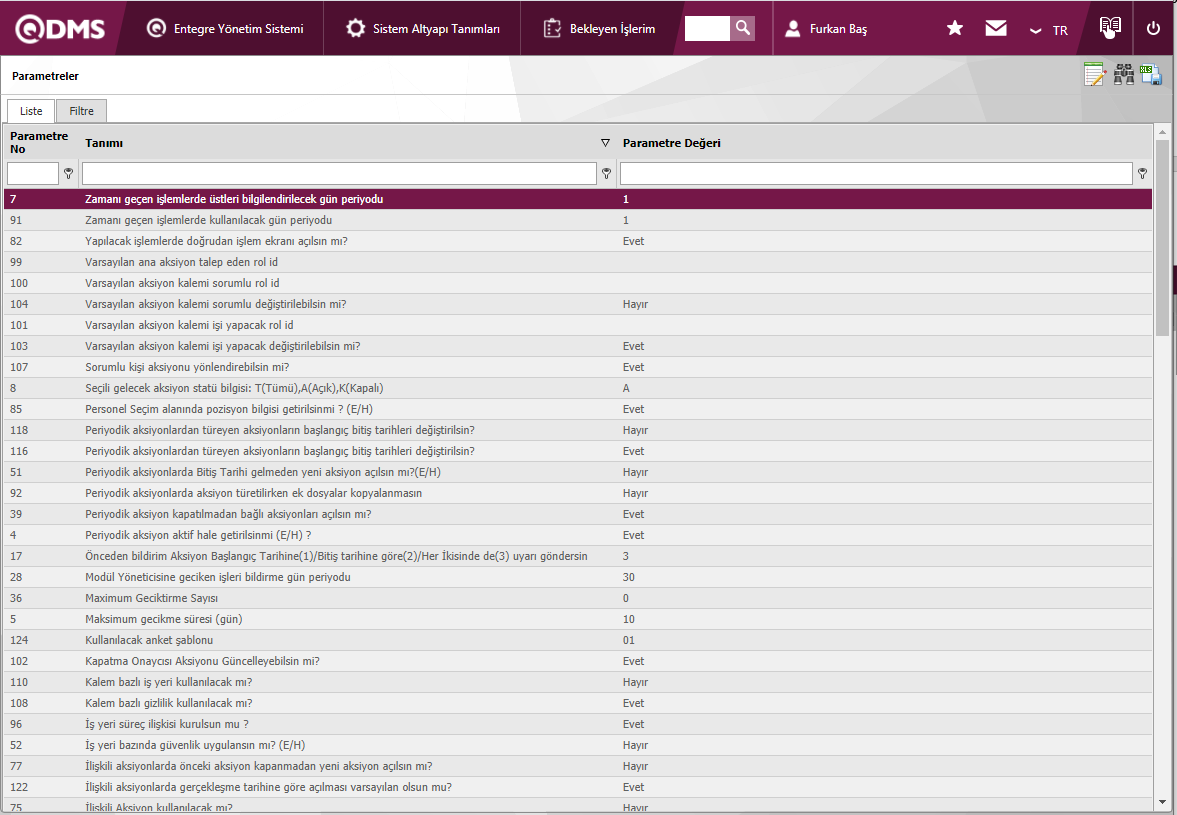Open the Sistem Altyapı Tanımları menu
Image resolution: width=1177 pixels, height=815 pixels.
click(x=423, y=29)
